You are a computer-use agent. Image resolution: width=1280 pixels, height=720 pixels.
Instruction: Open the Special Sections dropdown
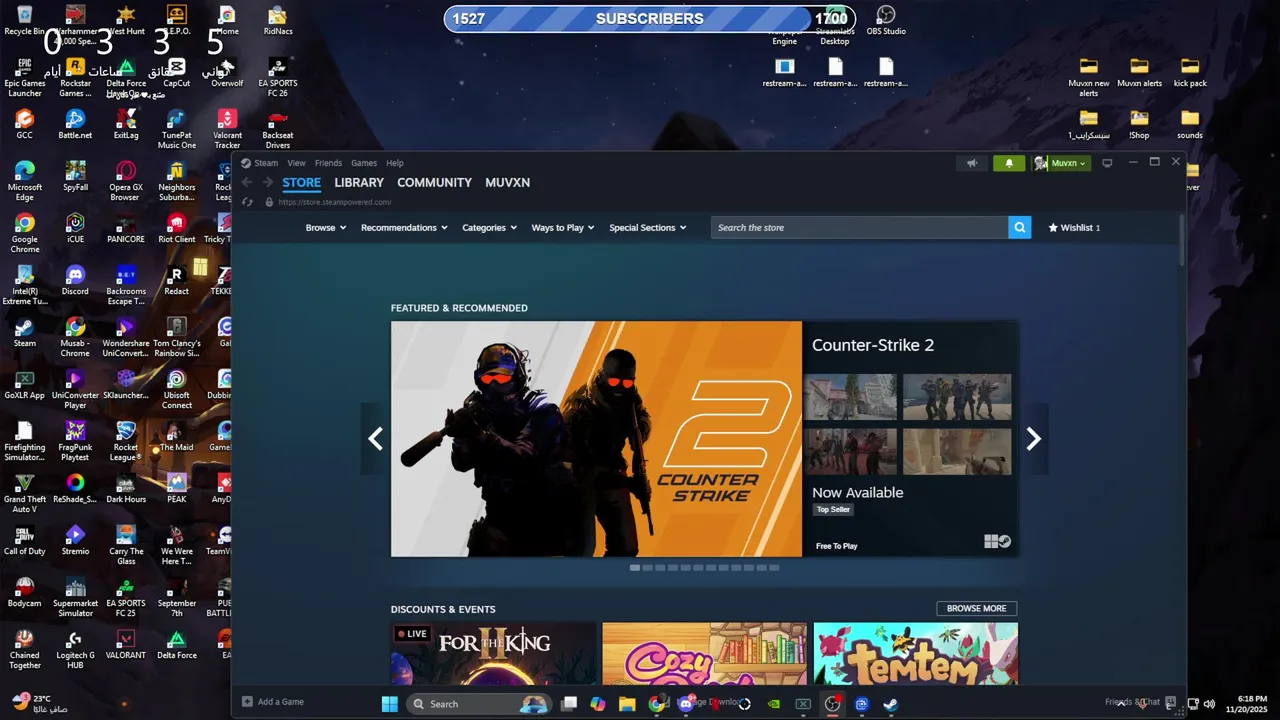[647, 227]
